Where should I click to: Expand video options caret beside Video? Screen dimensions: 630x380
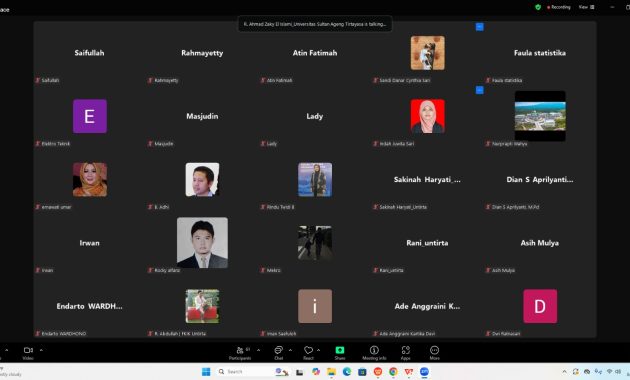click(x=41, y=350)
